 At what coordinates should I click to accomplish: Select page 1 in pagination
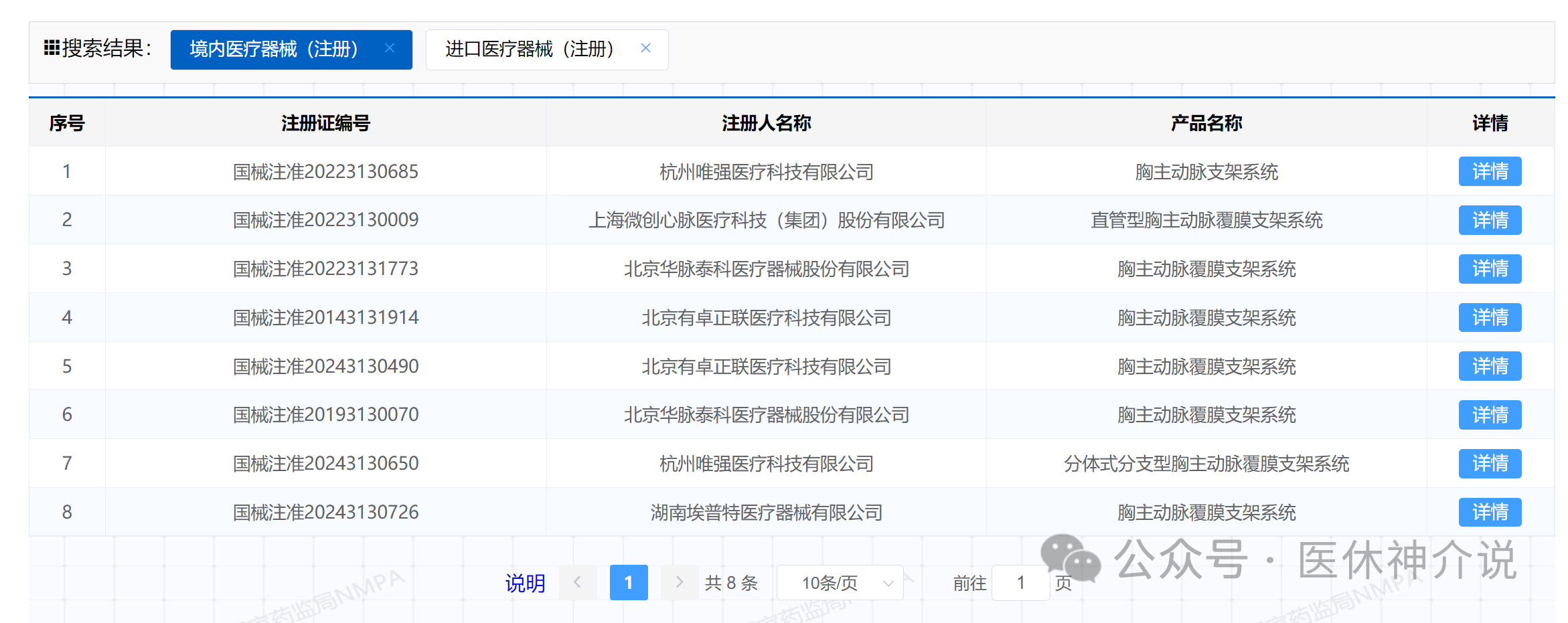click(x=629, y=582)
